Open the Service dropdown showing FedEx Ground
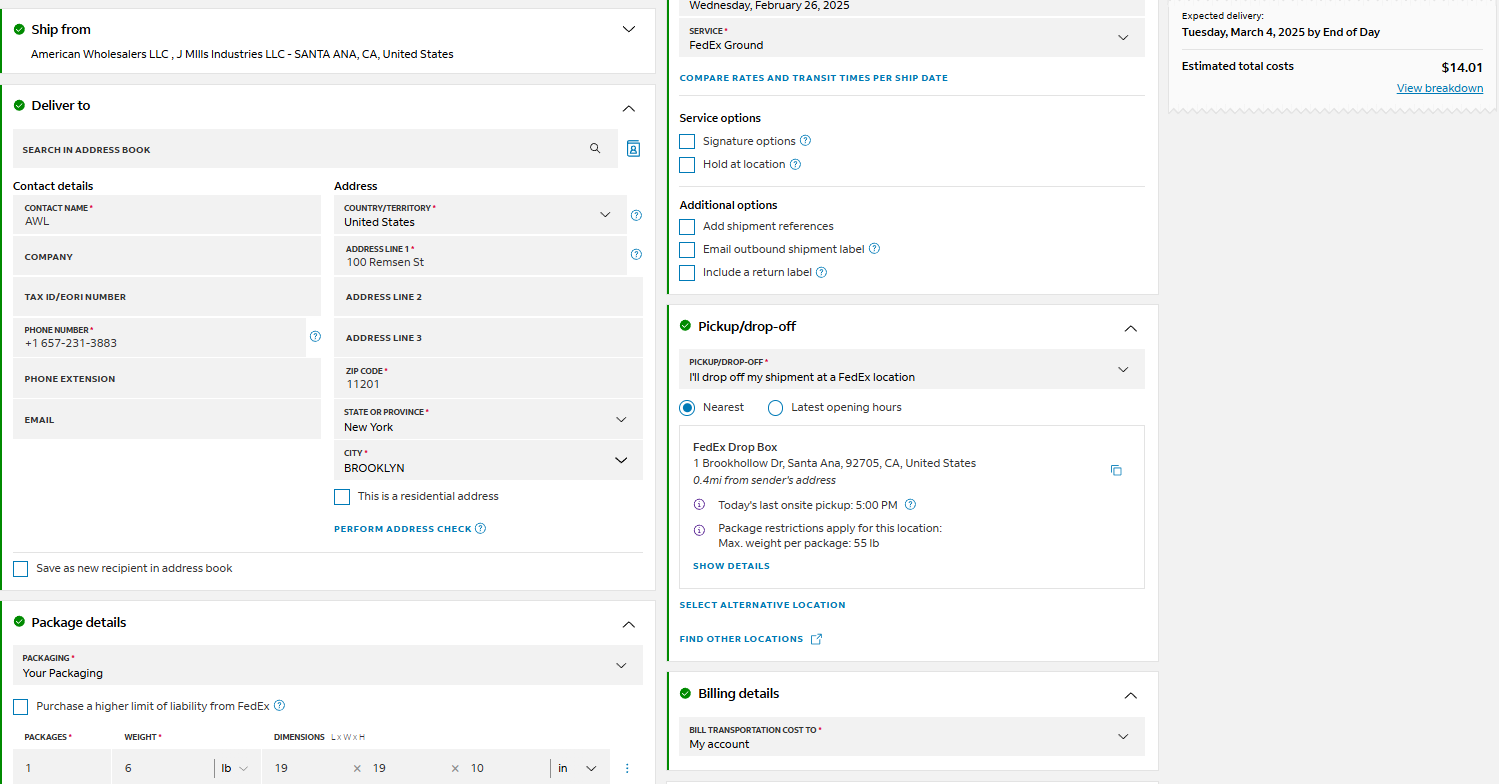The height and width of the screenshot is (784, 1499). (x=912, y=38)
